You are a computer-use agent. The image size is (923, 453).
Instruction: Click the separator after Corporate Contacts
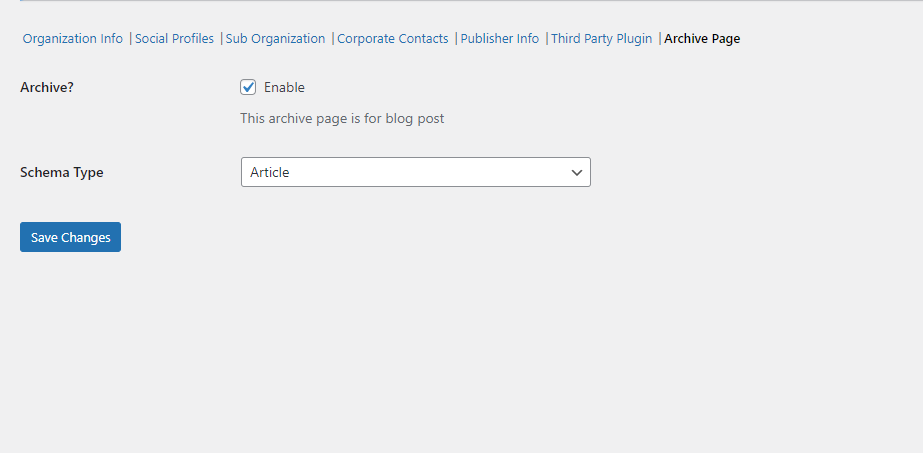[455, 39]
